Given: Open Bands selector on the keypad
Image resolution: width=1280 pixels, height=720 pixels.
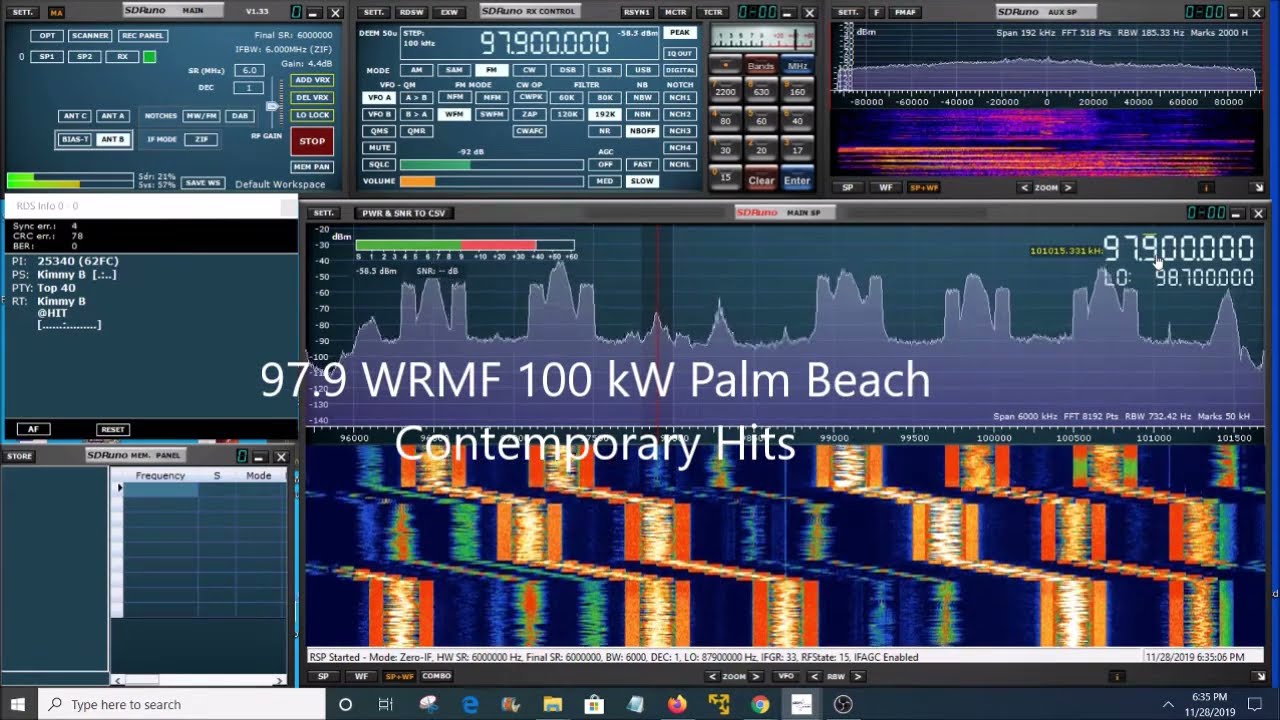Looking at the screenshot, I should click(761, 66).
